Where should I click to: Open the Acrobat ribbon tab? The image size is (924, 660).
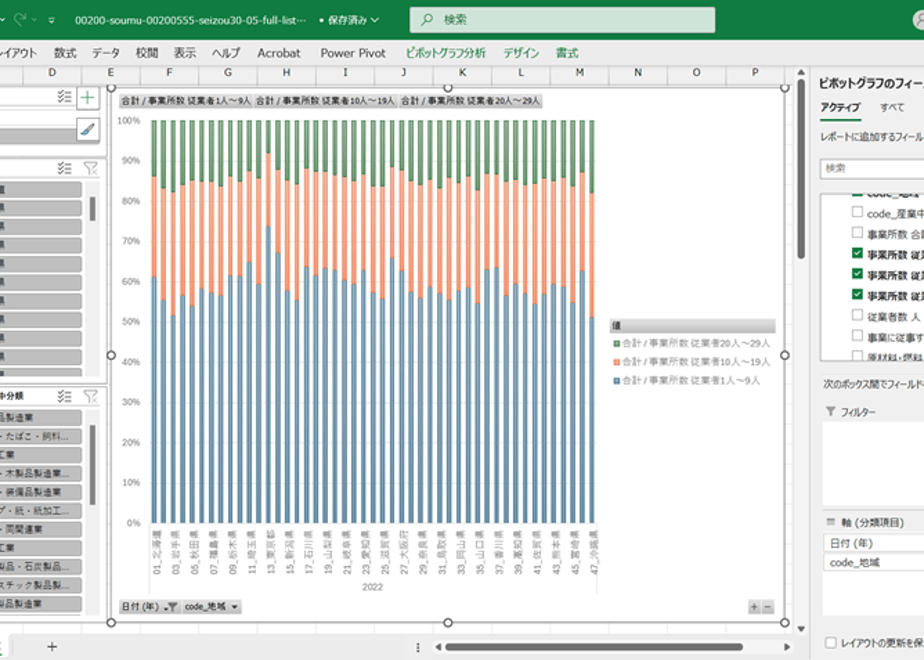279,53
